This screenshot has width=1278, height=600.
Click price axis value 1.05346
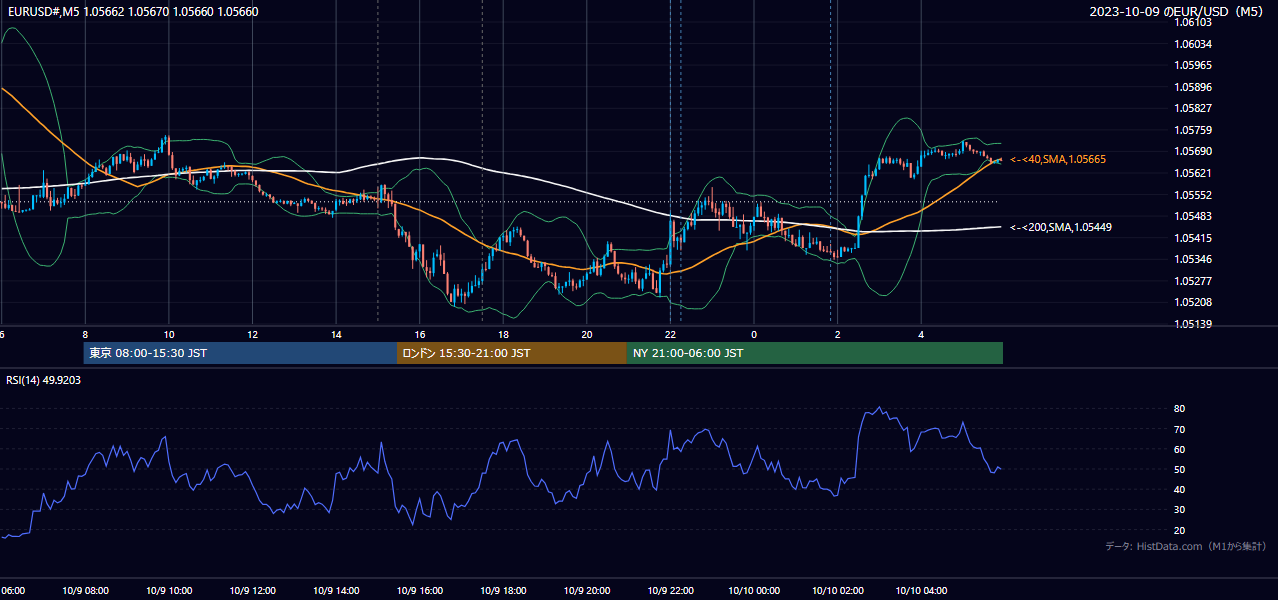point(1193,259)
